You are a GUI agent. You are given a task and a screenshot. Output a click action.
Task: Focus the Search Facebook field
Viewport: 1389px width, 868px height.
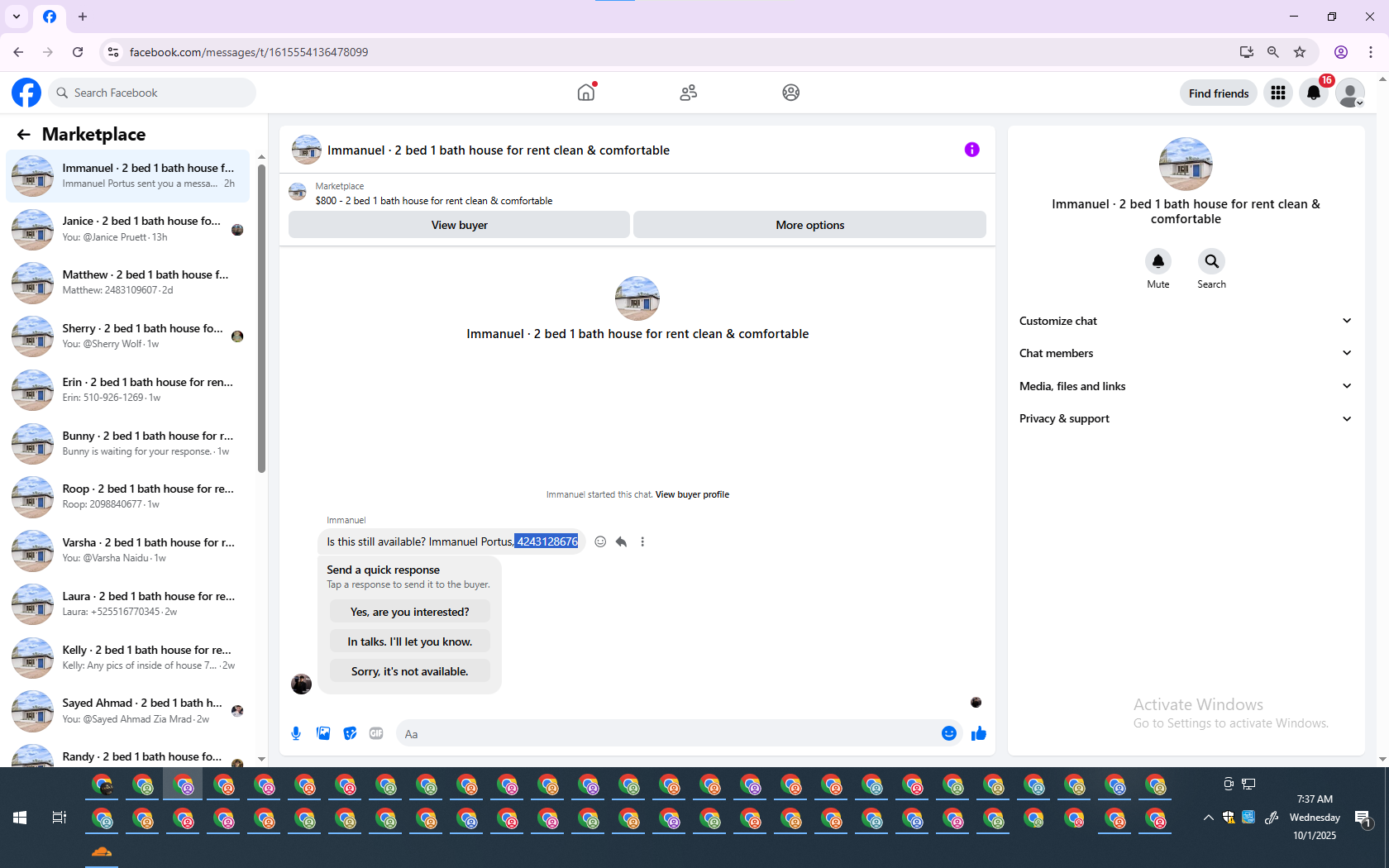152,93
